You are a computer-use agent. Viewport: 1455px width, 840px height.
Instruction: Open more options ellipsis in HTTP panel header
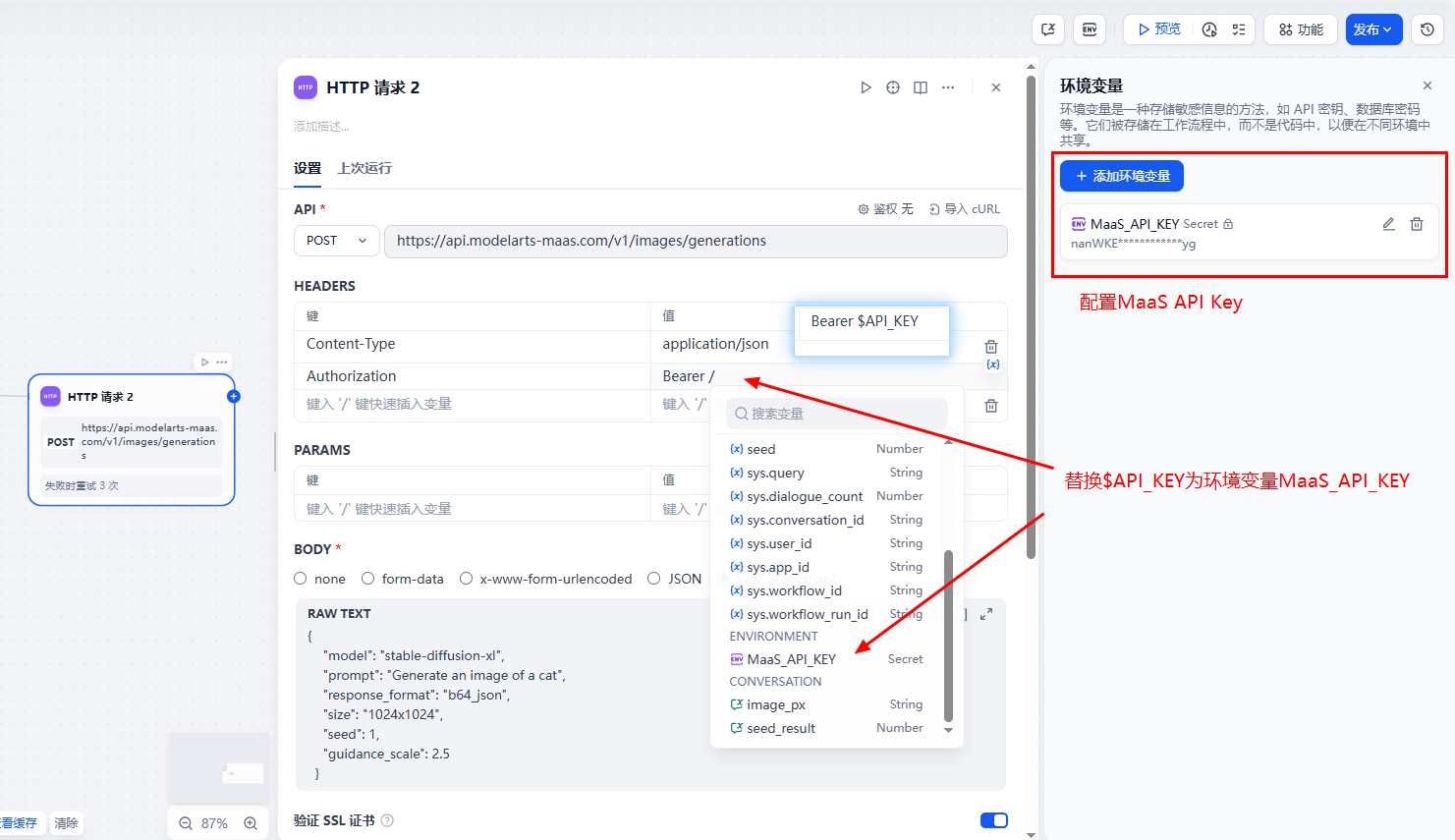click(948, 87)
